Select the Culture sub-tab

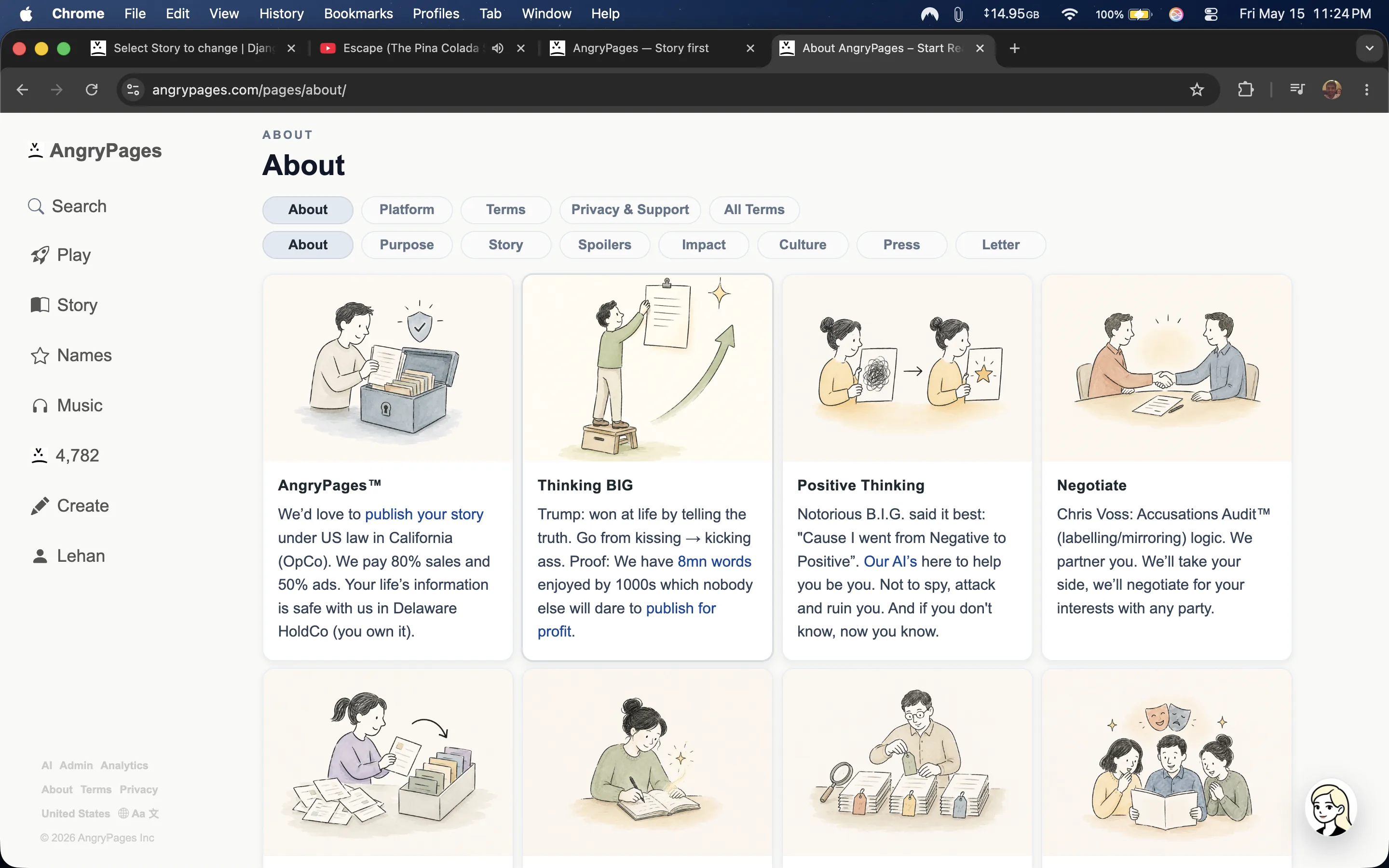pyautogui.click(x=803, y=244)
